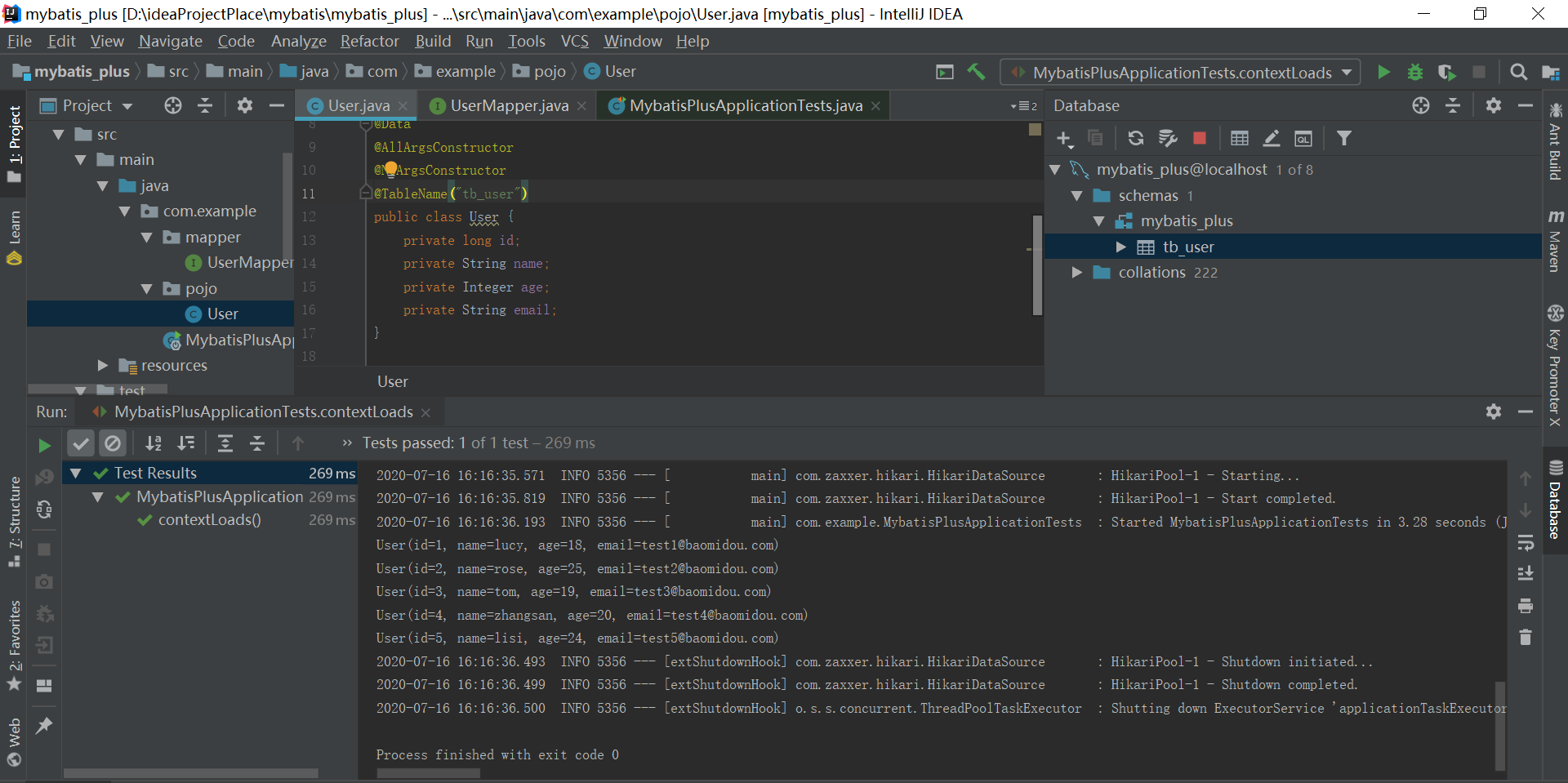Collapse Test Results root node
Image resolution: width=1568 pixels, height=783 pixels.
[76, 474]
